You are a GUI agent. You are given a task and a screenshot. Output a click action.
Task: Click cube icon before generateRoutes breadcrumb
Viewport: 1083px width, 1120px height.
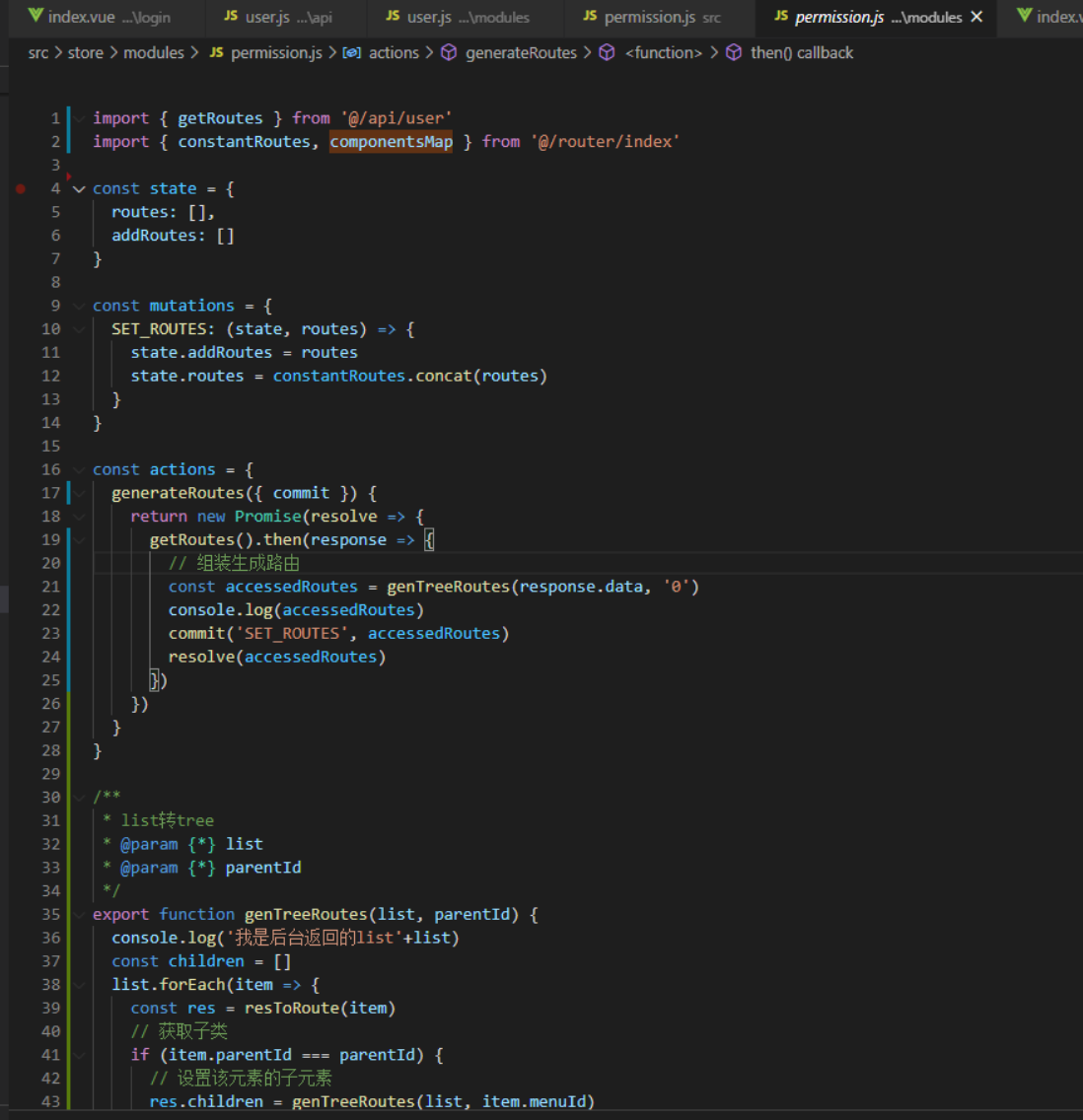click(x=449, y=53)
